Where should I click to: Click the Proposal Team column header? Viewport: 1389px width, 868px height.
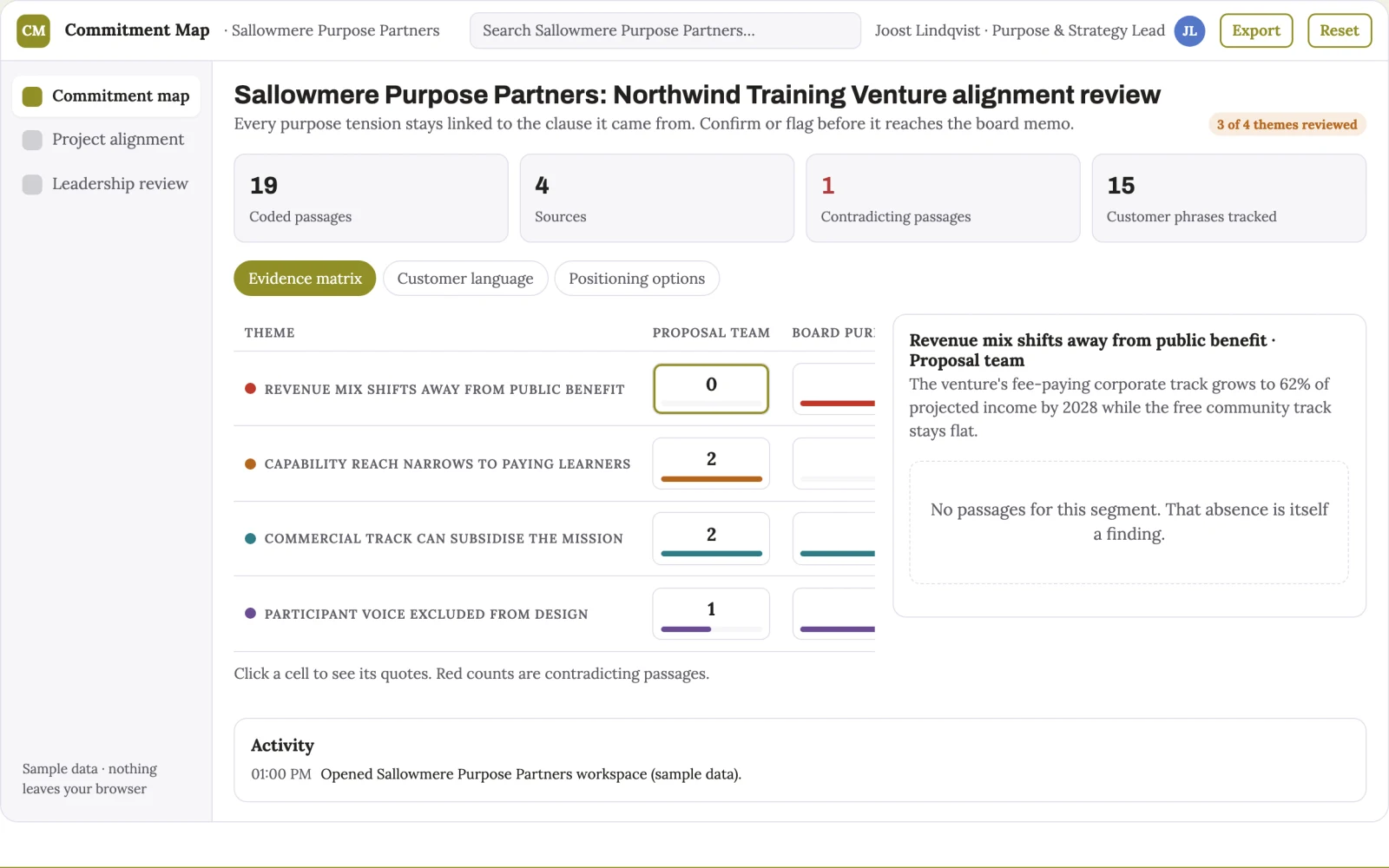711,333
